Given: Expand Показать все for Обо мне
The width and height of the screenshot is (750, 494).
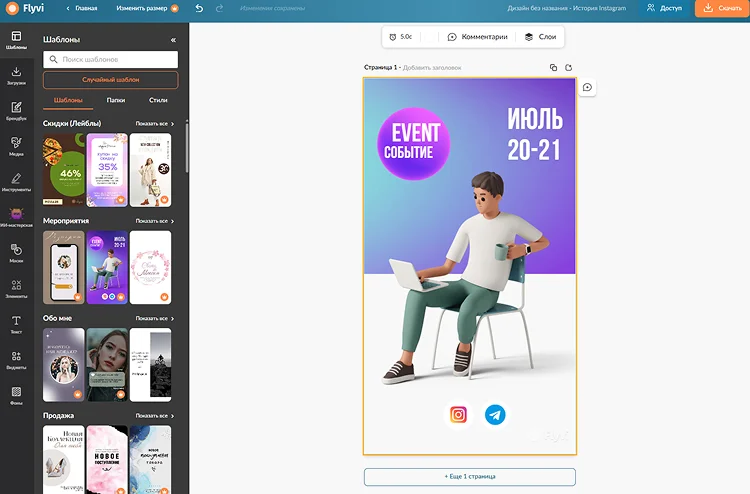Looking at the screenshot, I should point(154,318).
